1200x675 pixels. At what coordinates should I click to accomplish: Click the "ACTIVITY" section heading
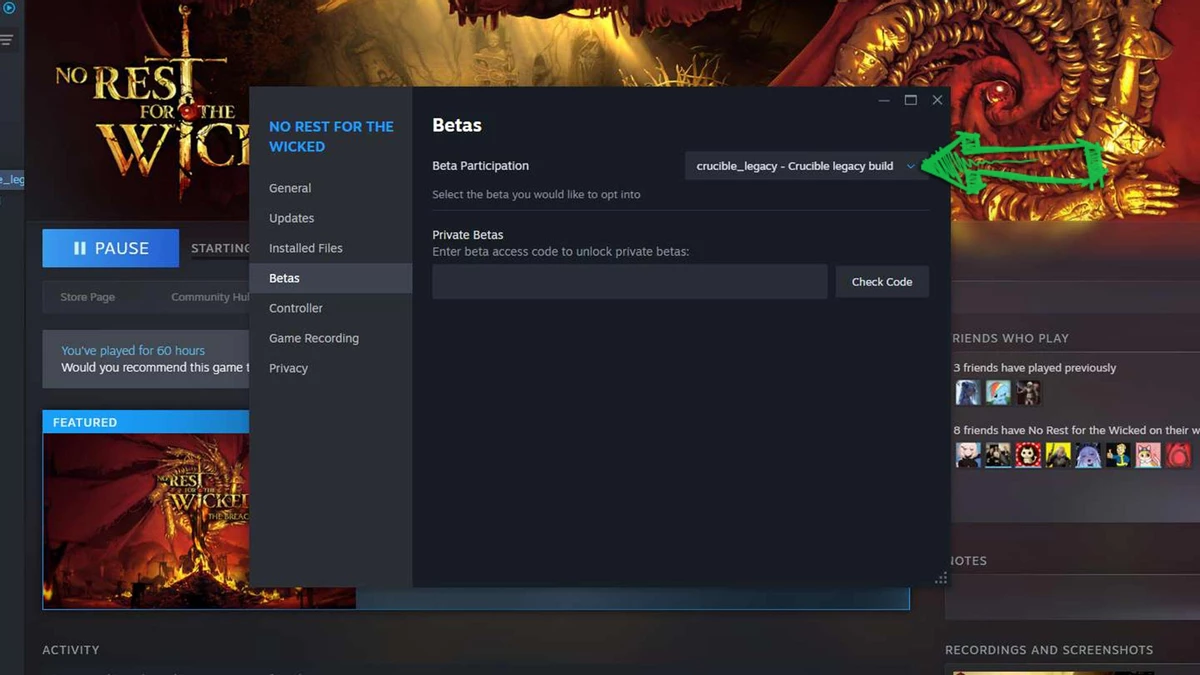pos(71,650)
